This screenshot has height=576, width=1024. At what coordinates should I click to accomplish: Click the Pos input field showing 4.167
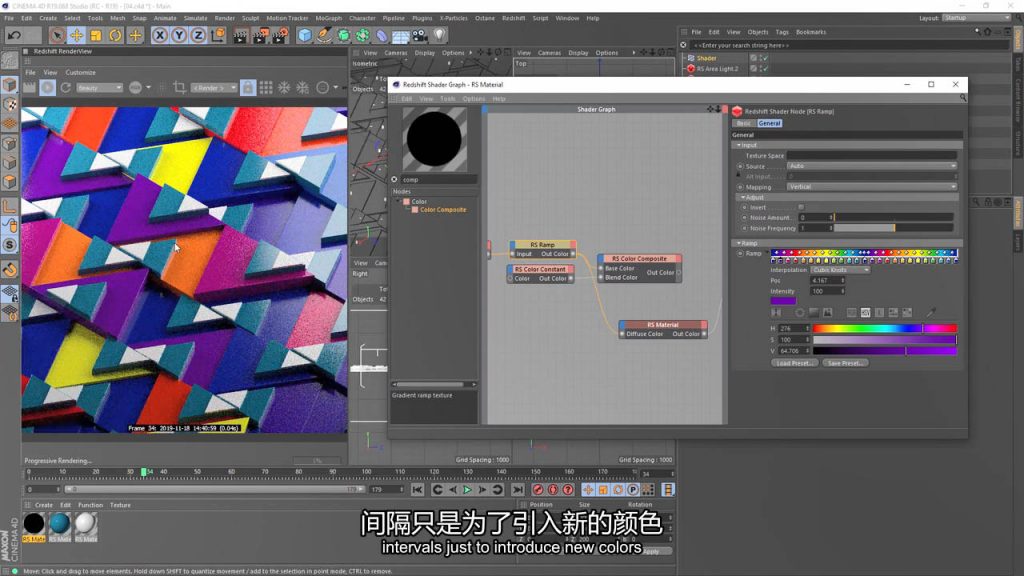[827, 280]
